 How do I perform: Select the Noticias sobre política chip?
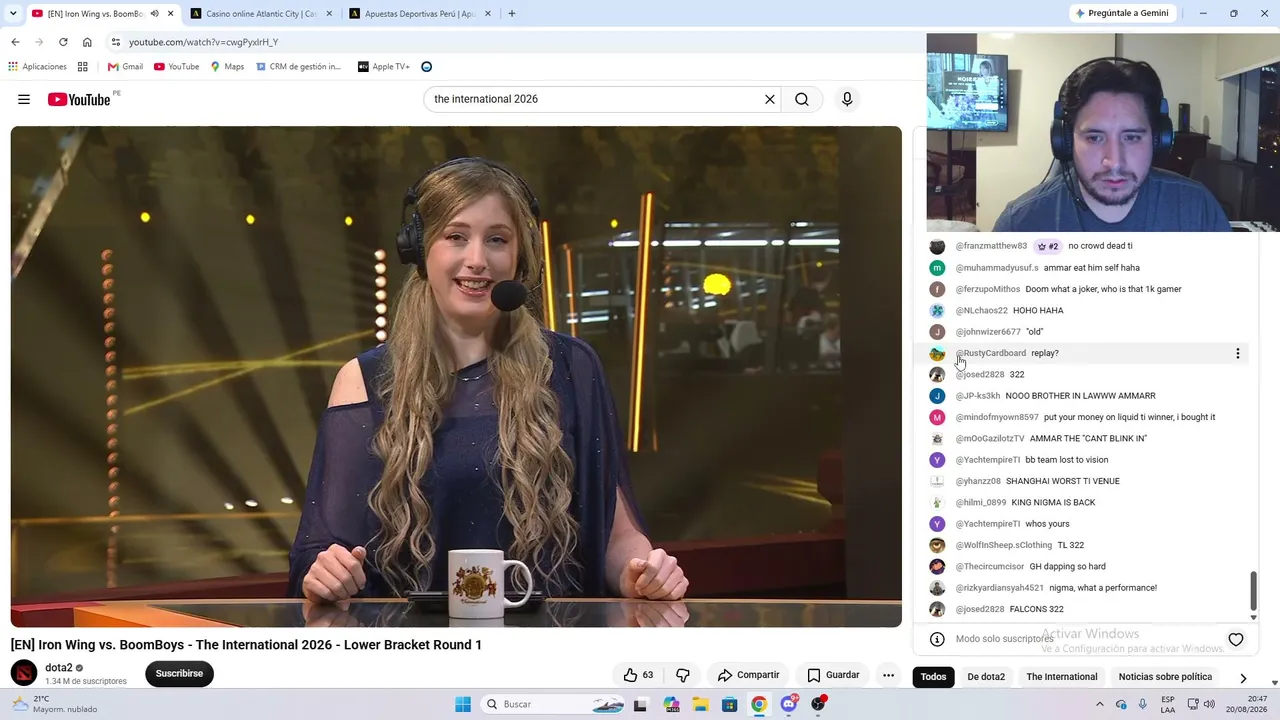(1165, 677)
